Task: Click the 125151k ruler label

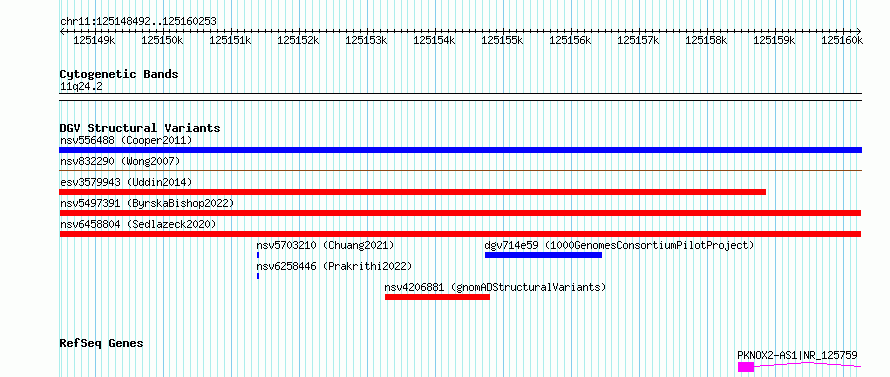Action: [230, 40]
